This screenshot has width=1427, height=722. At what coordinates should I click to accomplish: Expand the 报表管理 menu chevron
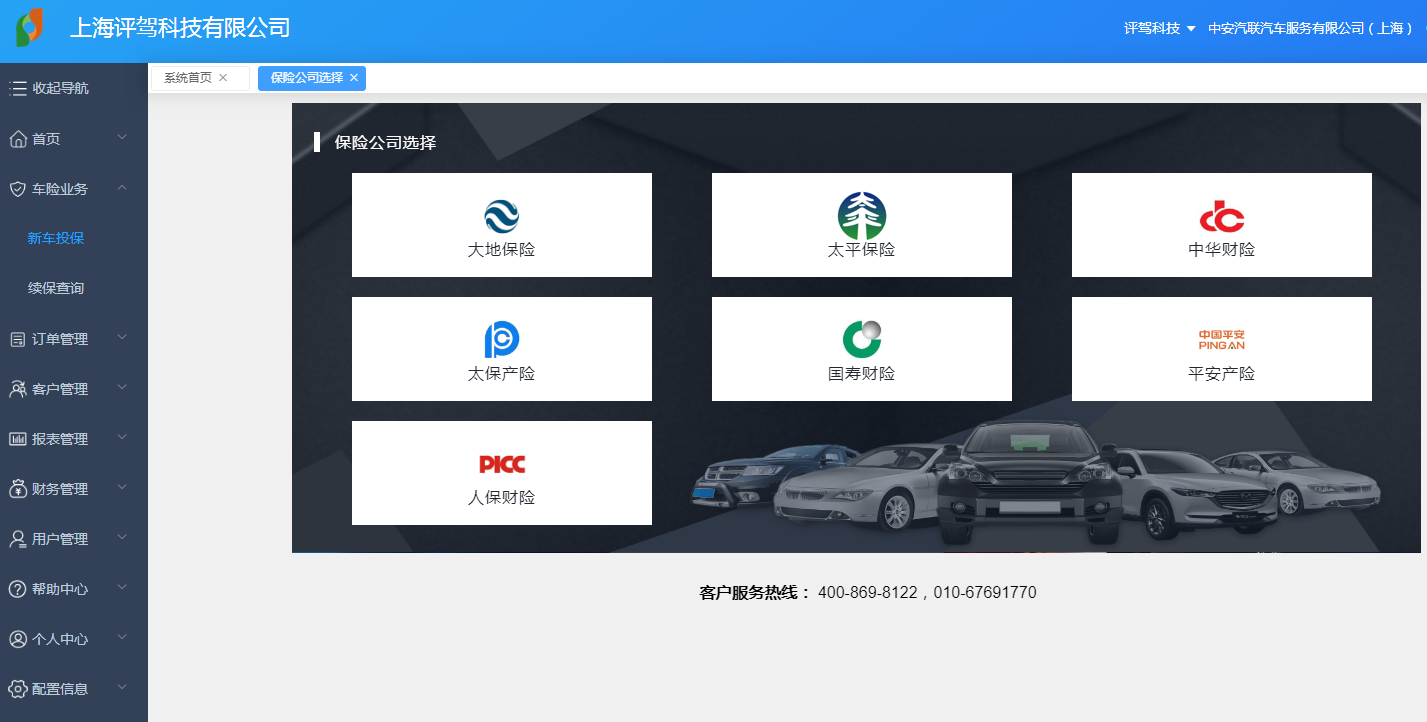(x=122, y=437)
